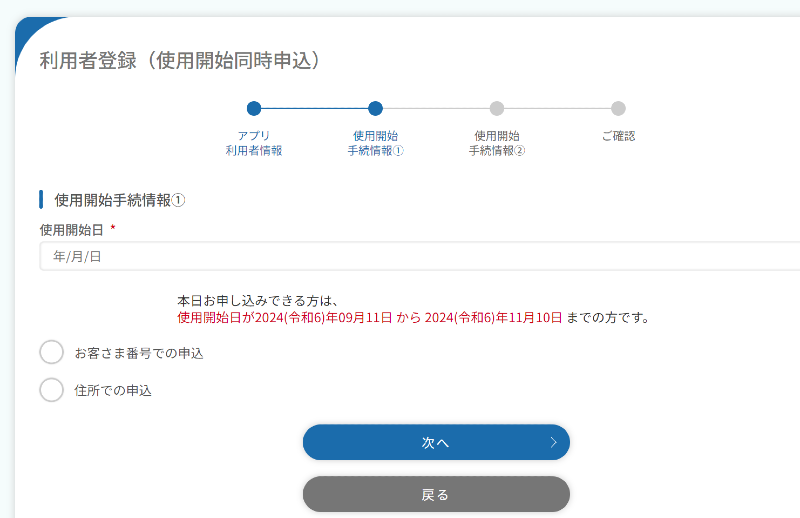Select 住所での申込 radio button
This screenshot has width=800, height=518.
(x=52, y=390)
